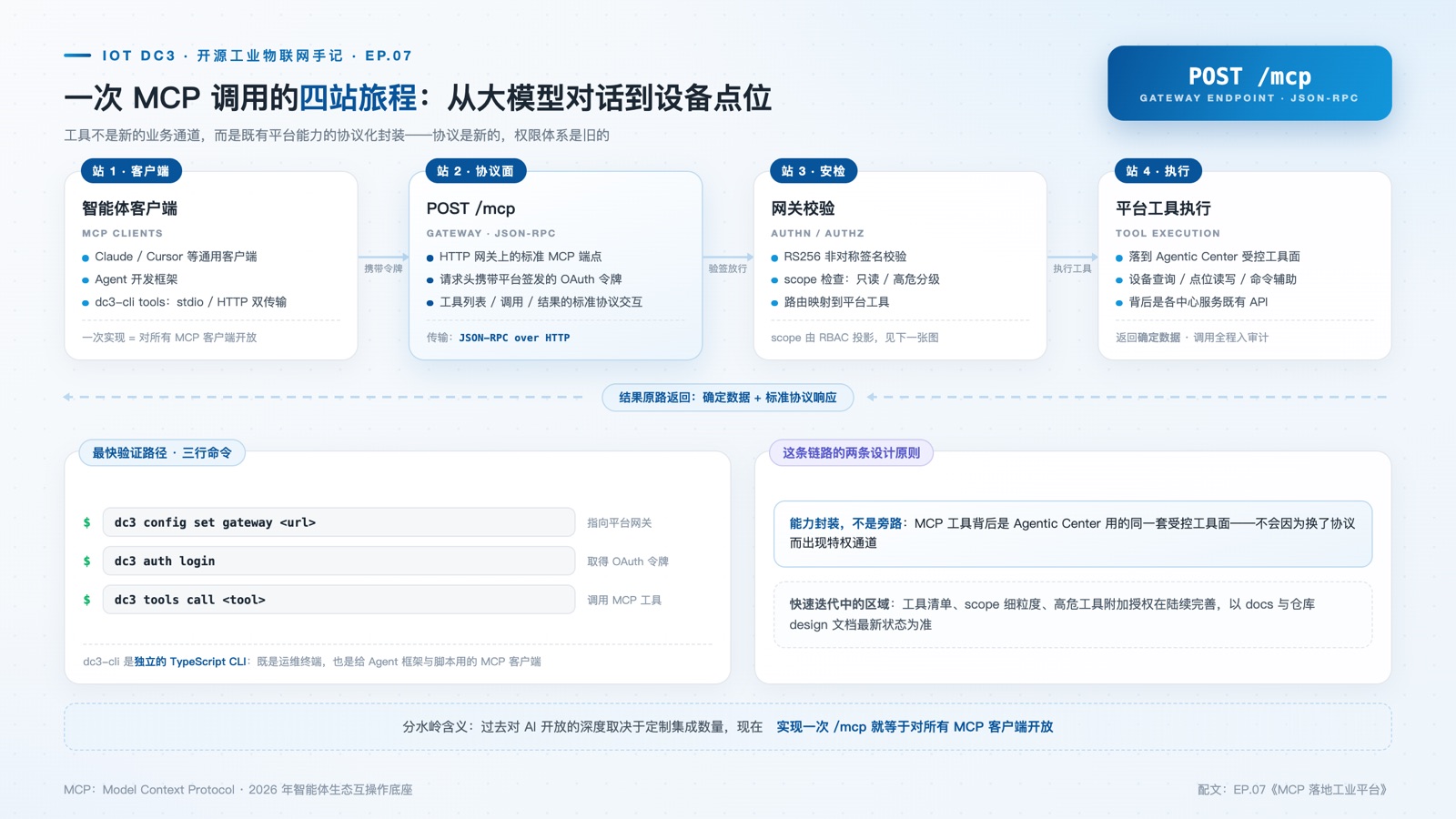The height and width of the screenshot is (819, 1456).
Task: Click the 四站旅程 highlighted title words
Action: tap(358, 97)
